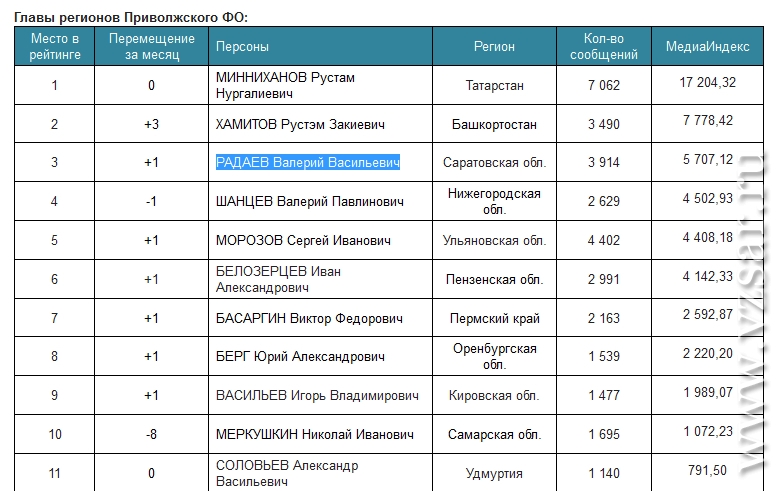Click the МедиаИндекс column header
782x491 pixels.
click(x=707, y=46)
